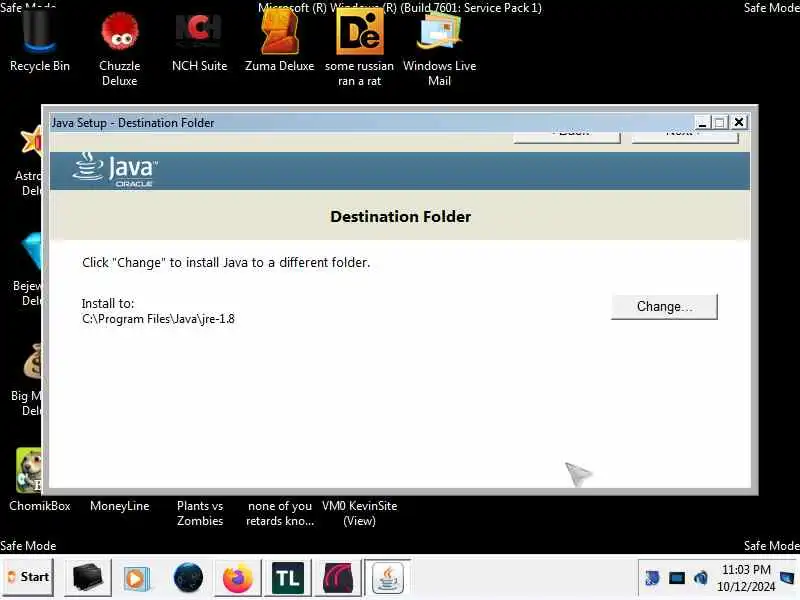Viewport: 800px width, 600px height.
Task: Select the Big Money bag desktop icon
Action: point(27,380)
